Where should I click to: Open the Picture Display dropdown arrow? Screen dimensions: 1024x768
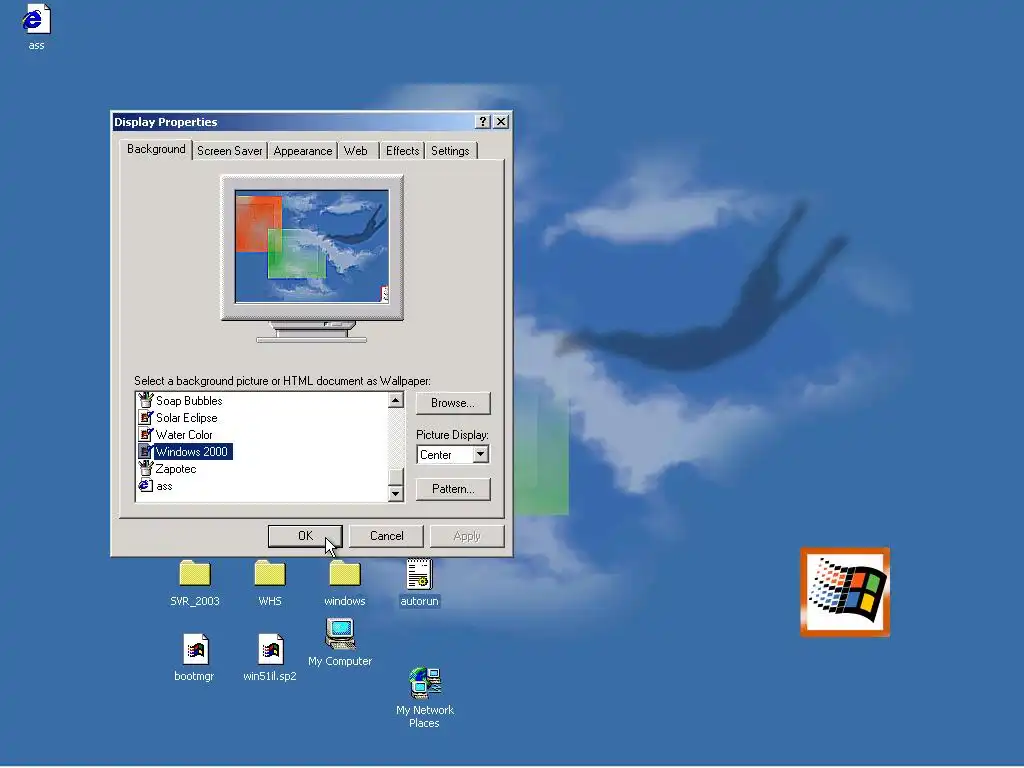tap(481, 455)
